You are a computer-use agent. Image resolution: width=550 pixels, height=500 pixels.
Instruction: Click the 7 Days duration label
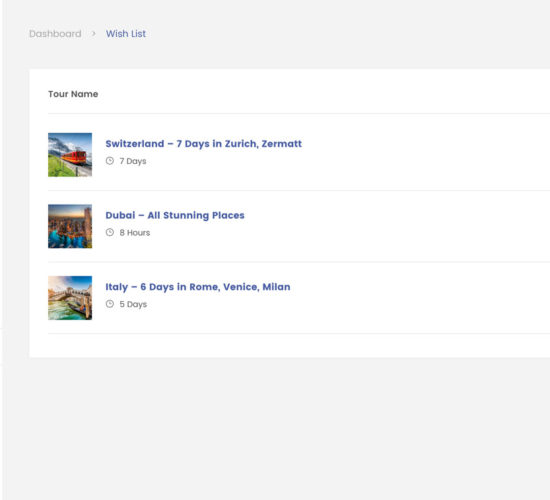(133, 161)
